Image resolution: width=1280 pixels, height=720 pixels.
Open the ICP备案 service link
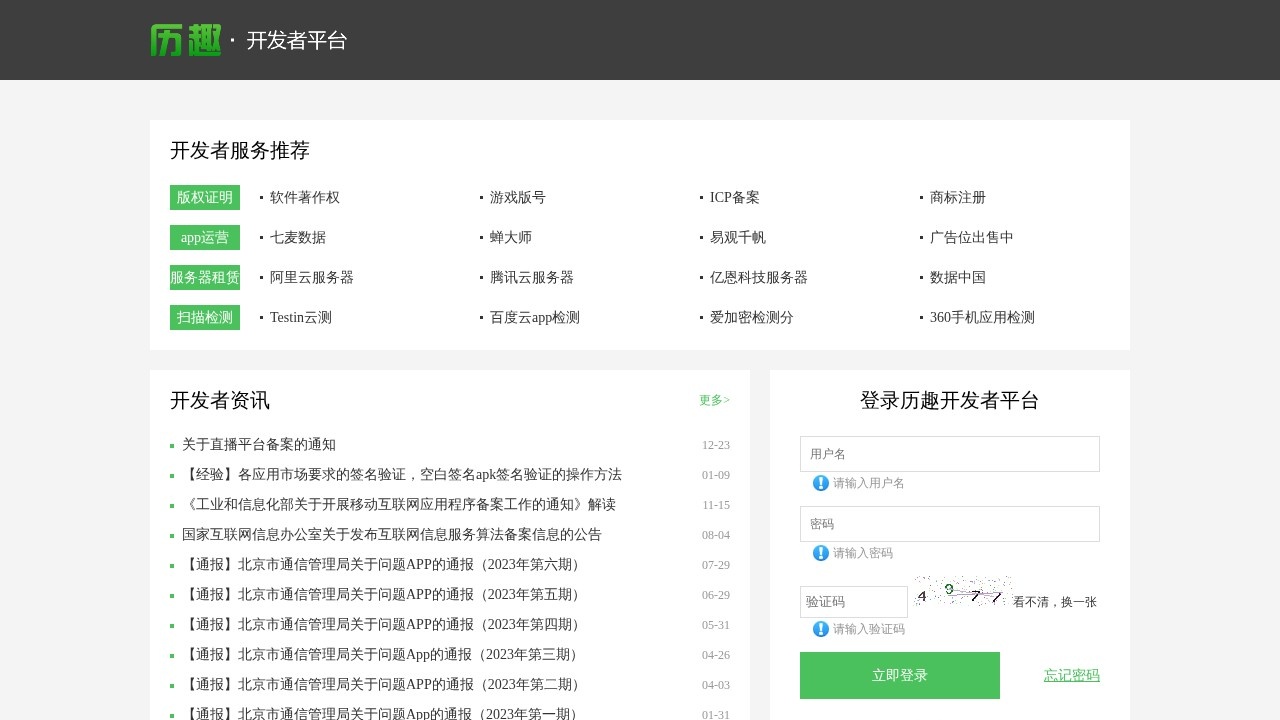coord(734,197)
